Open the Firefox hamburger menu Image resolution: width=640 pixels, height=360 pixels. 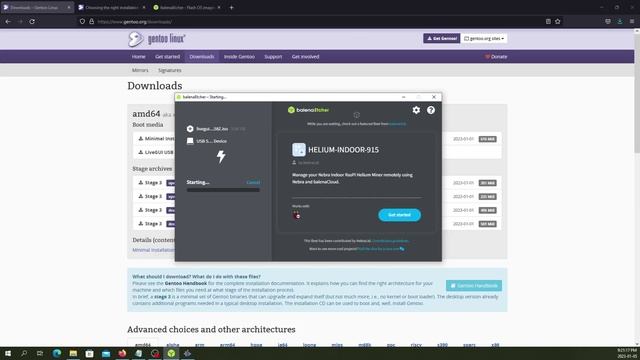click(632, 22)
